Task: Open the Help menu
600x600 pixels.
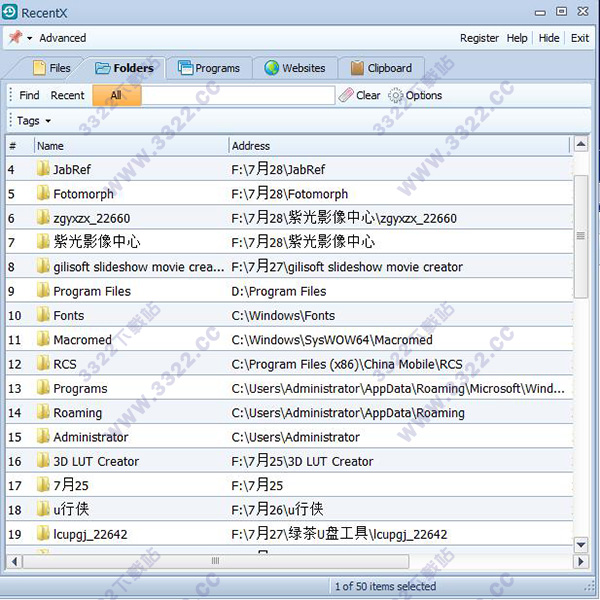Action: [x=517, y=38]
